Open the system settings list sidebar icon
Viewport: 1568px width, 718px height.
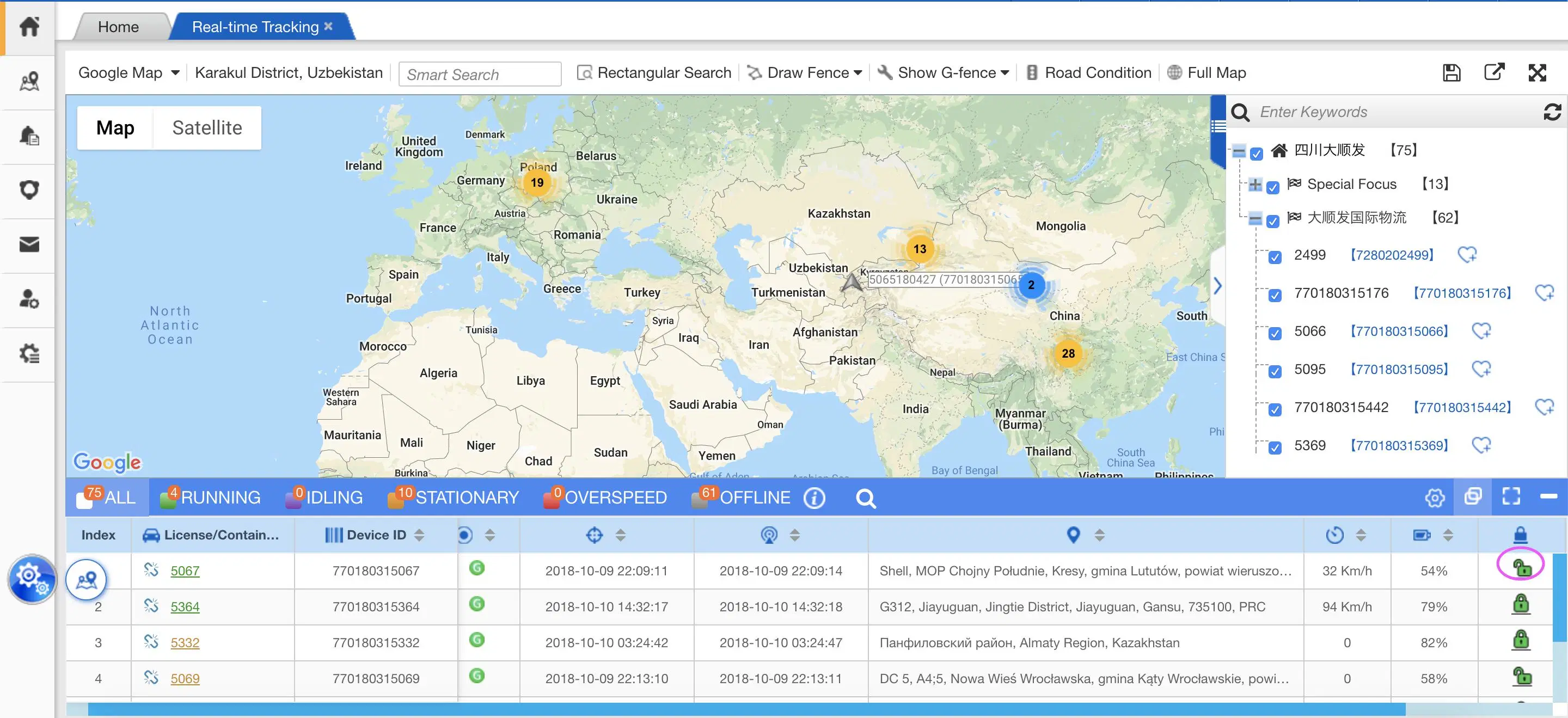[x=29, y=353]
